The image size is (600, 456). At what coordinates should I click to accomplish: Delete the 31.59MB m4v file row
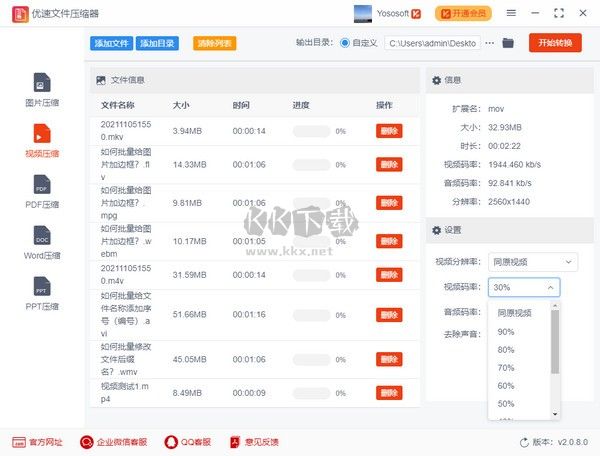389,275
